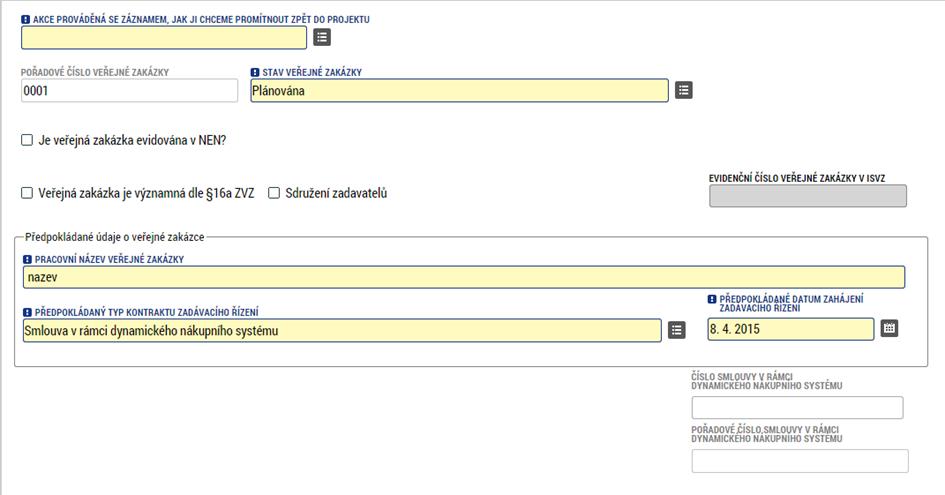The width and height of the screenshot is (945, 495).
Task: Open list icon beside Akce prováděná field
Action: click(322, 37)
